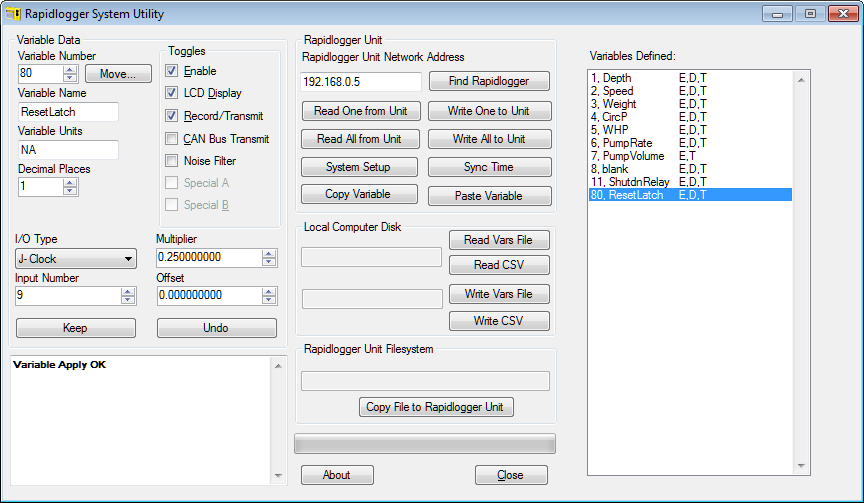Increase the Offset value with up arrow
This screenshot has height=503, width=864.
269,292
